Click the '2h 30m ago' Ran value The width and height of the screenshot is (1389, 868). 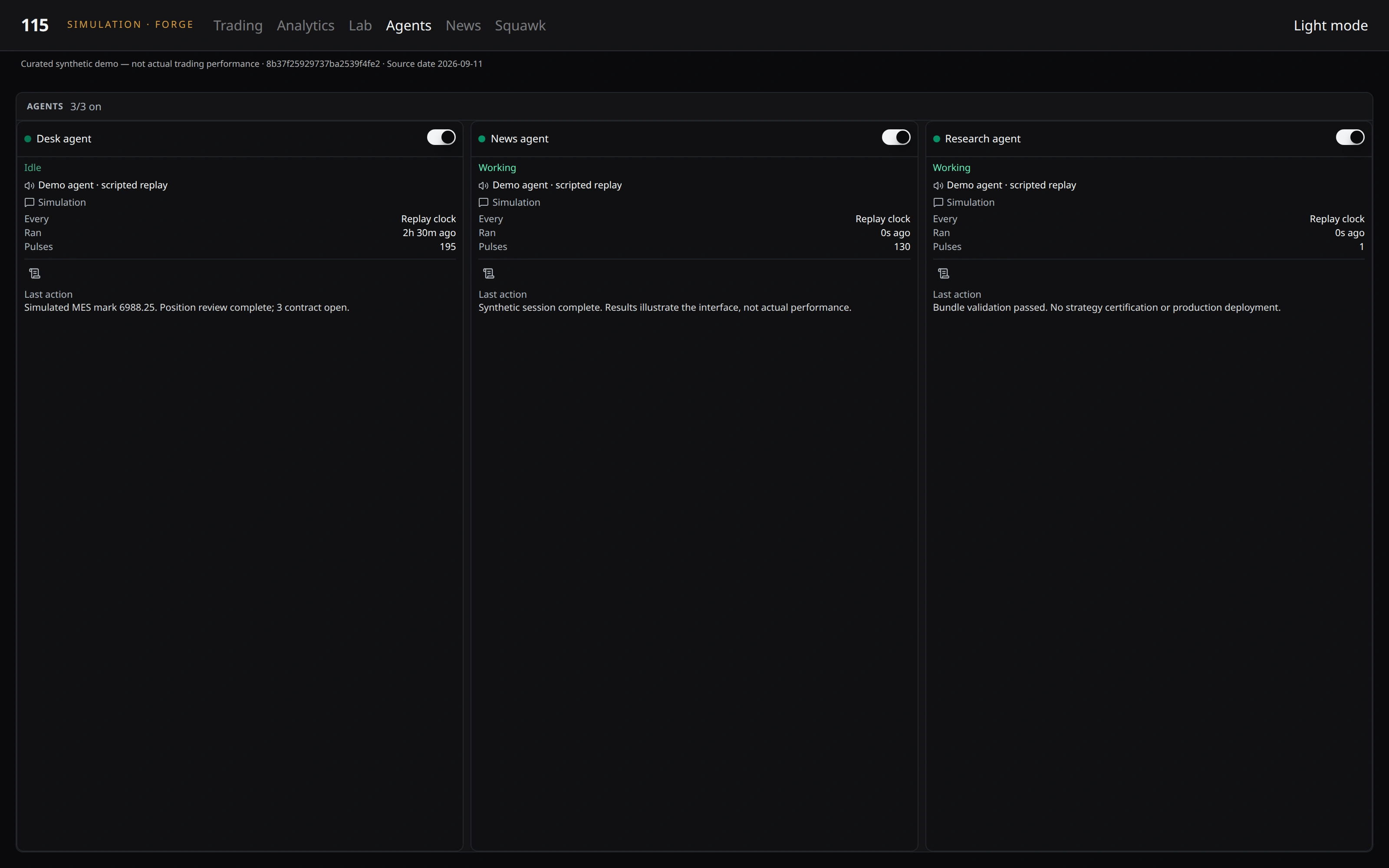tap(429, 233)
